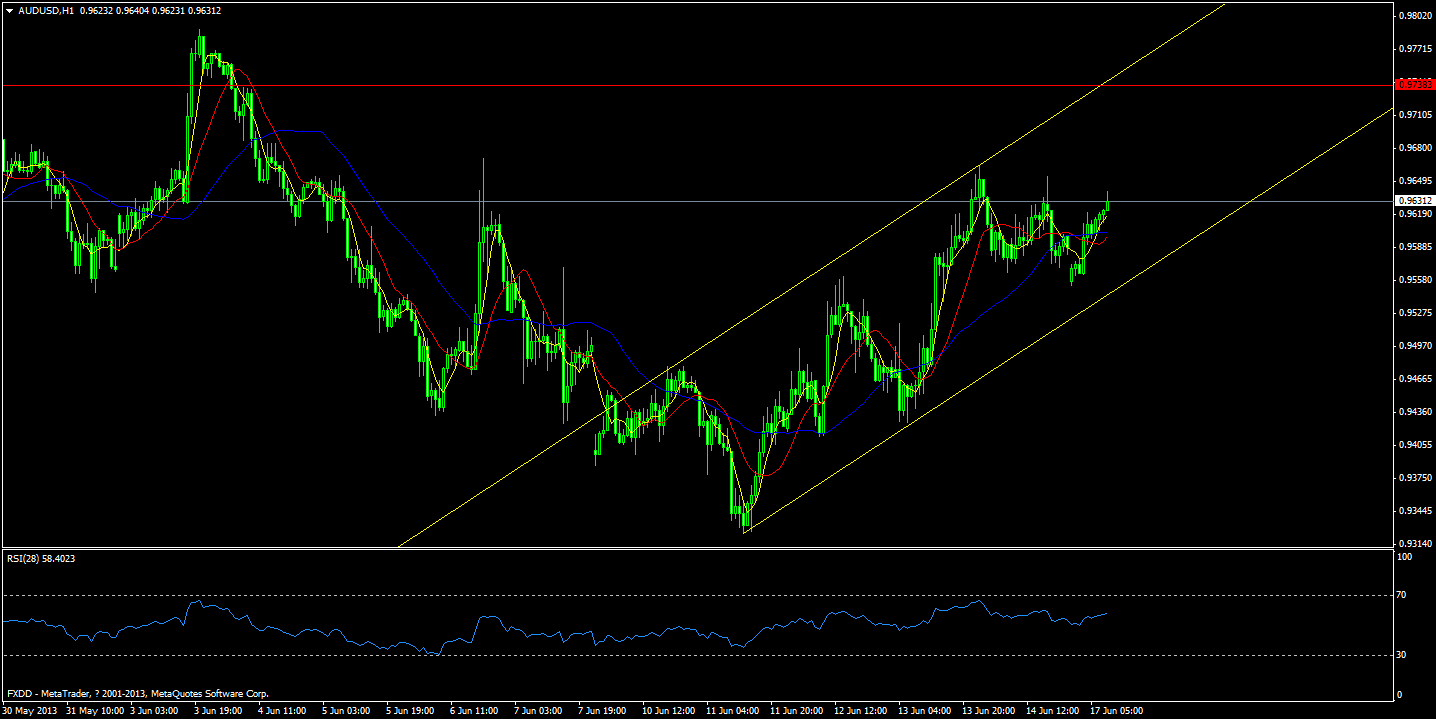Click the RSI scale value 70
1436x719 pixels.
pos(1402,595)
